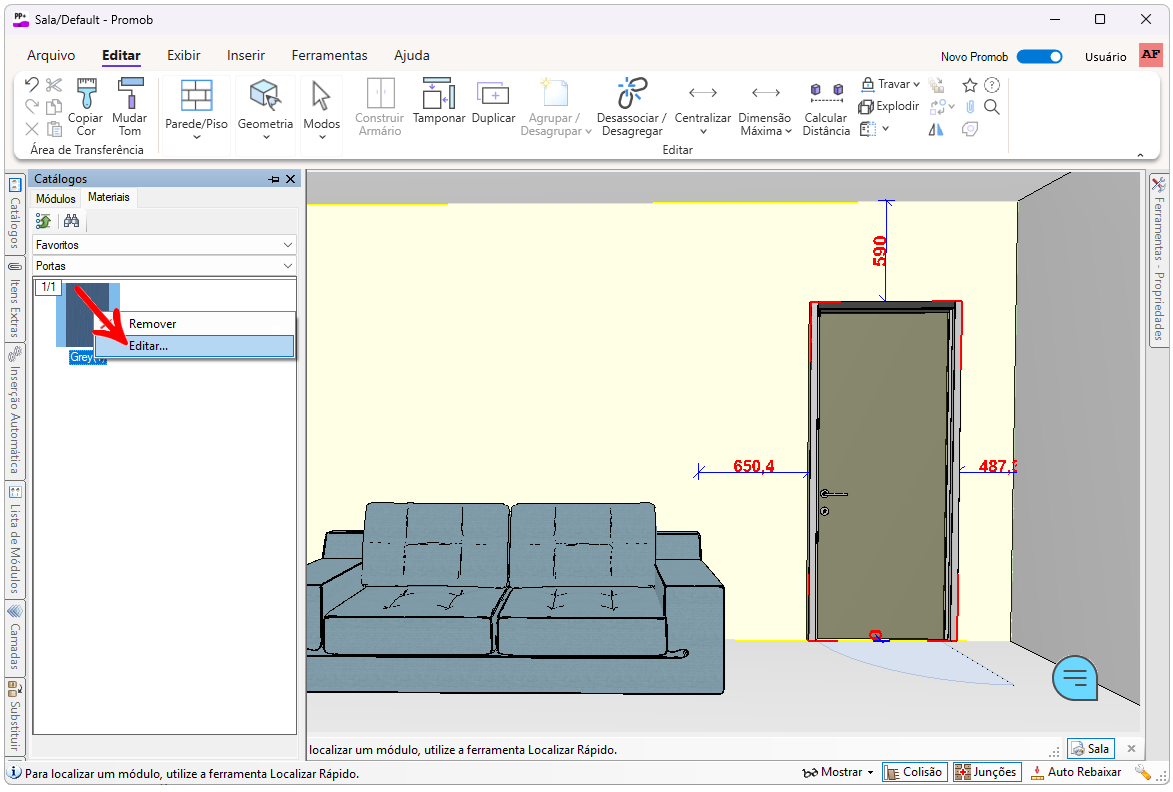
Task: Open the Portas category dropdown
Action: click(164, 266)
